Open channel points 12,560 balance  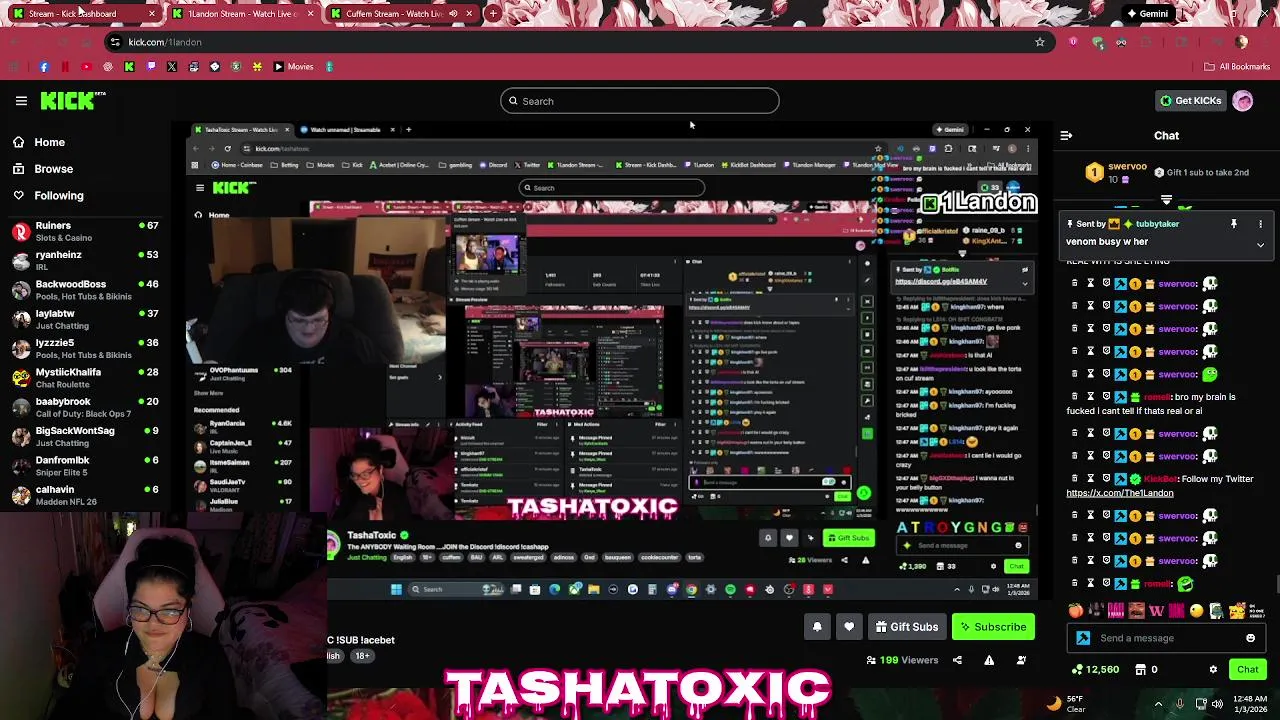pos(1094,670)
